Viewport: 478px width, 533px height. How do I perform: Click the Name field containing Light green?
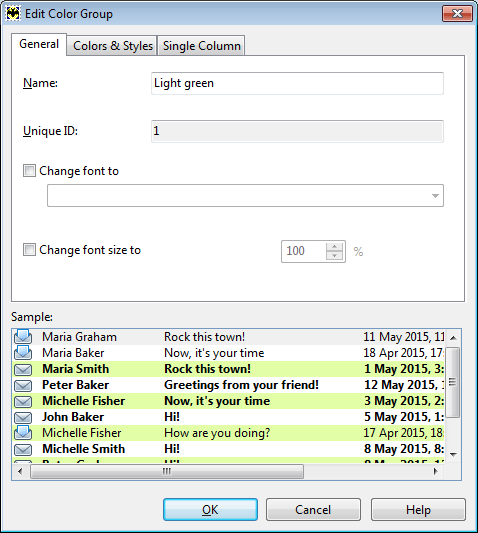[297, 83]
